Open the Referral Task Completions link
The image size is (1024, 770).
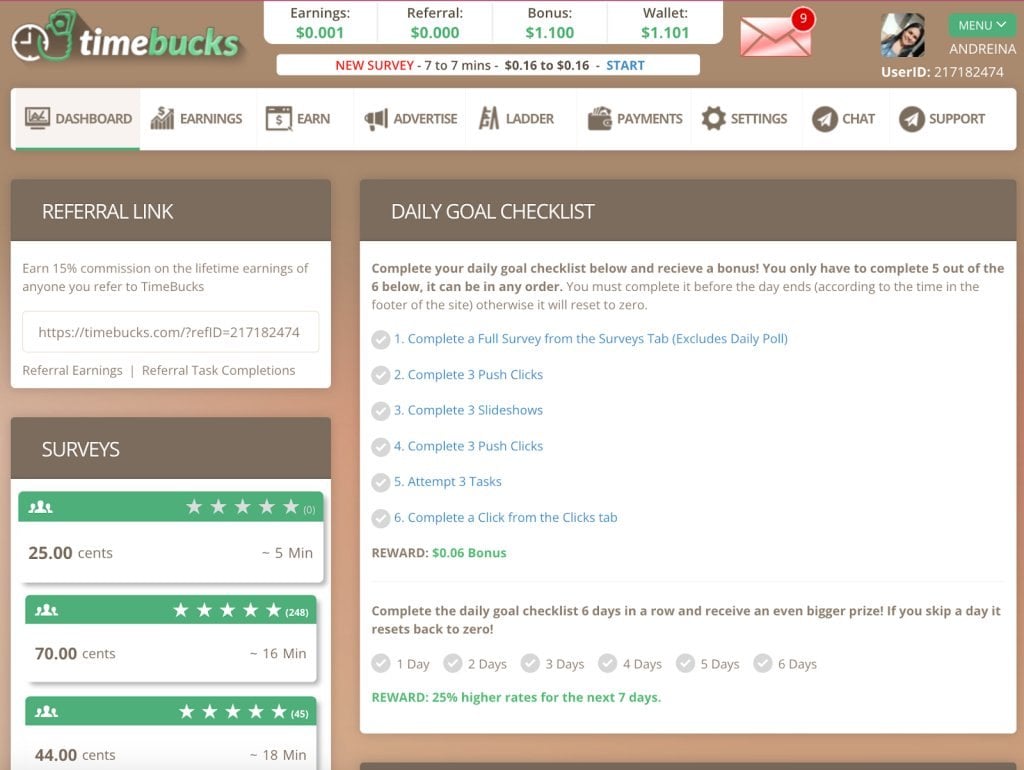coord(218,370)
